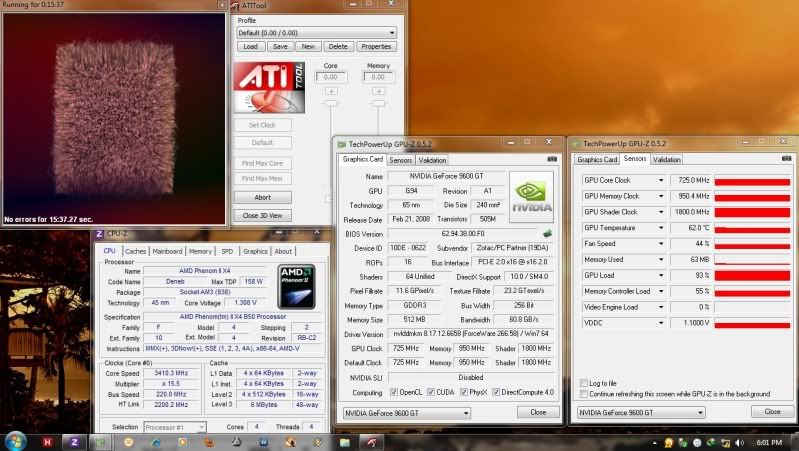Click Close 3D View button
The image size is (799, 451).
(x=263, y=216)
